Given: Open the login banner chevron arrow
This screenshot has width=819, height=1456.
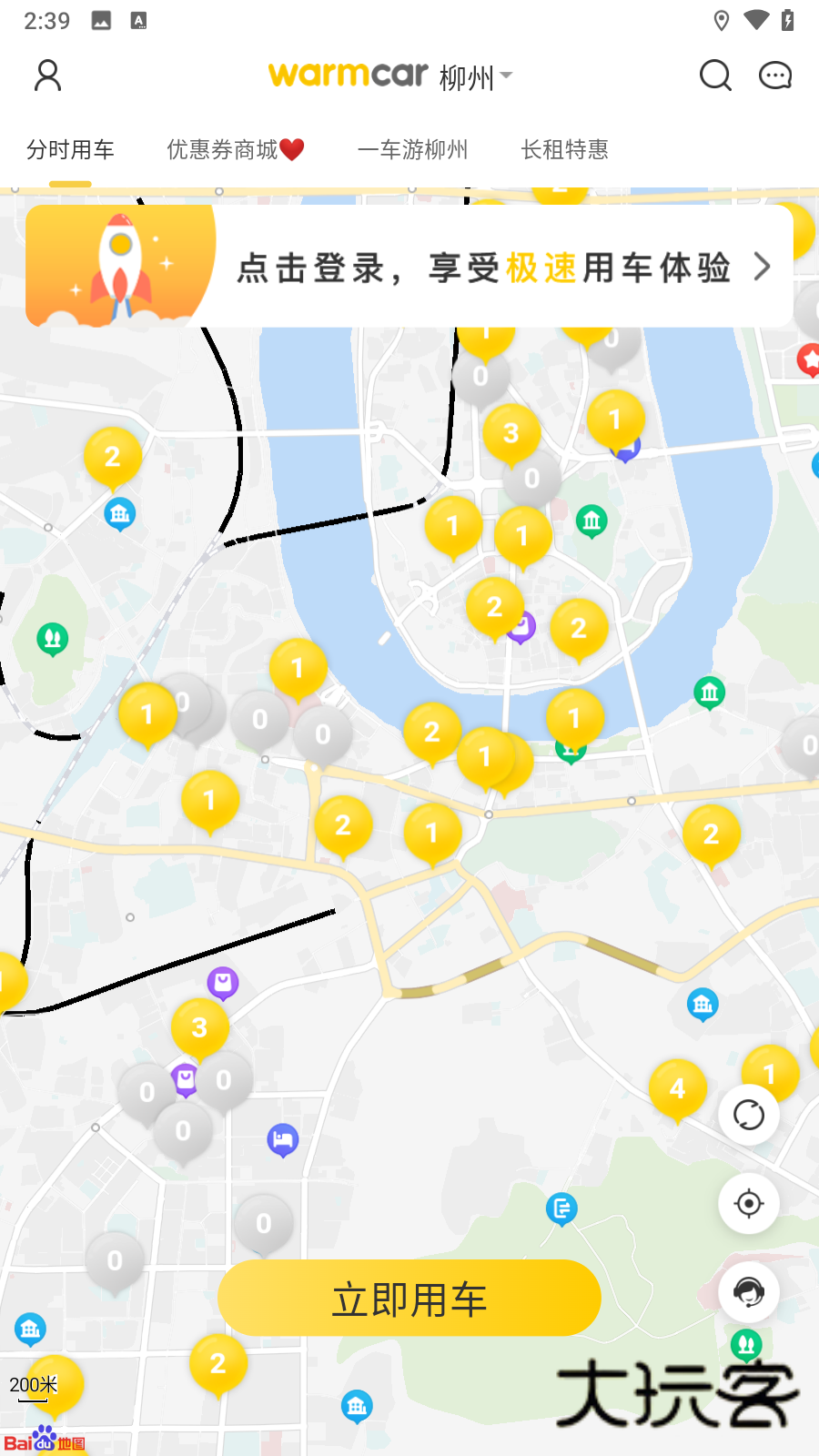Looking at the screenshot, I should point(763,267).
